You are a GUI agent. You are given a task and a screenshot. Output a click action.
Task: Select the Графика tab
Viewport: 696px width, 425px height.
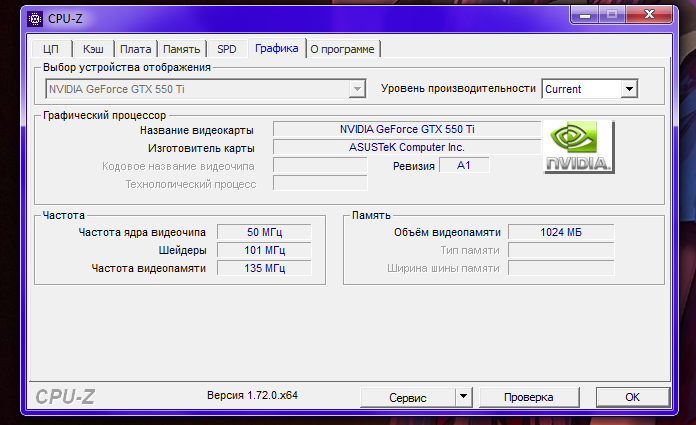click(x=277, y=48)
